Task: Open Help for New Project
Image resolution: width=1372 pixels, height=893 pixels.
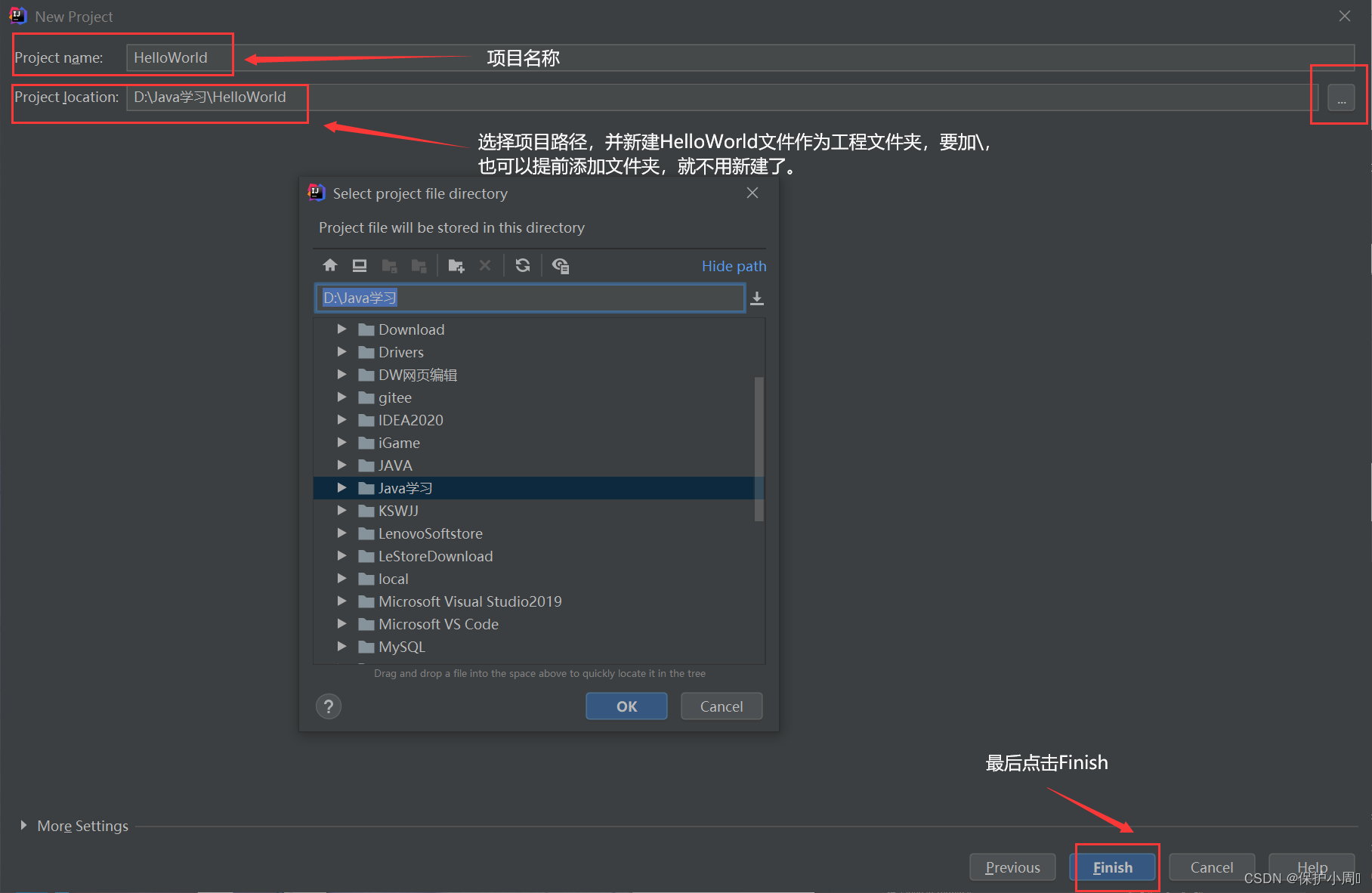Action: pos(1312,867)
